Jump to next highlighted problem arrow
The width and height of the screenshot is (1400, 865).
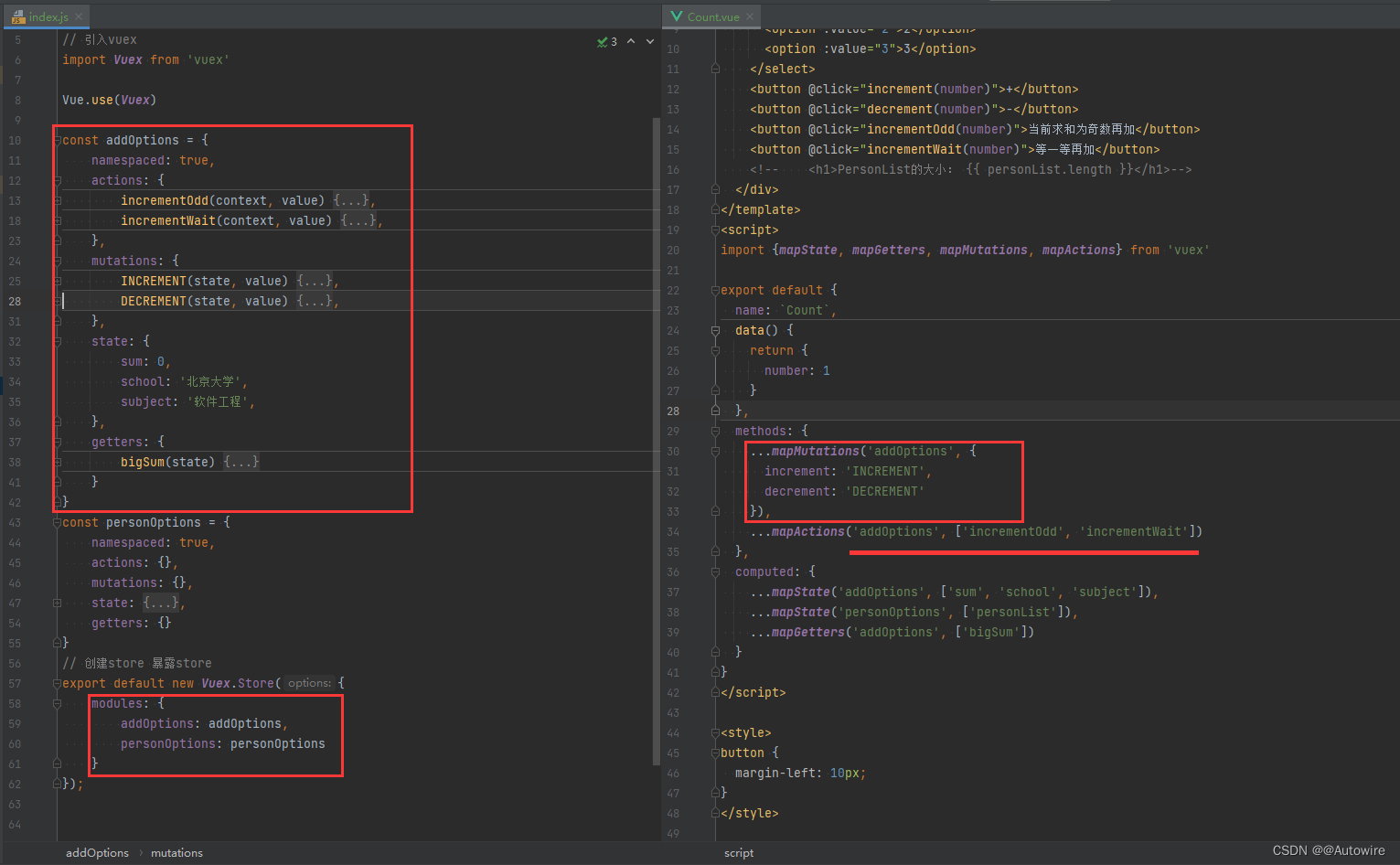pyautogui.click(x=650, y=41)
